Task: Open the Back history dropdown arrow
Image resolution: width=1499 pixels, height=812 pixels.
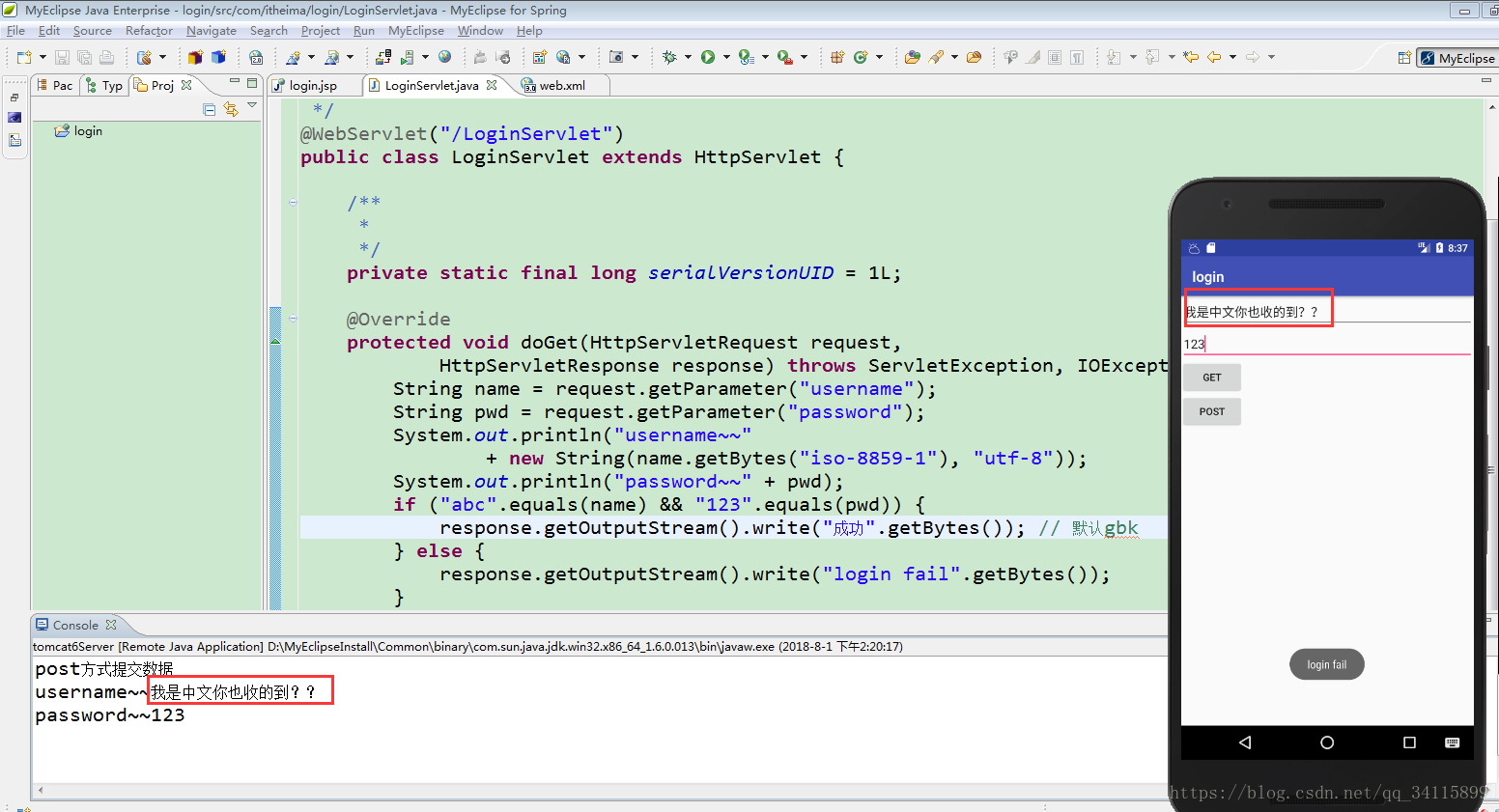Action: point(1232,58)
